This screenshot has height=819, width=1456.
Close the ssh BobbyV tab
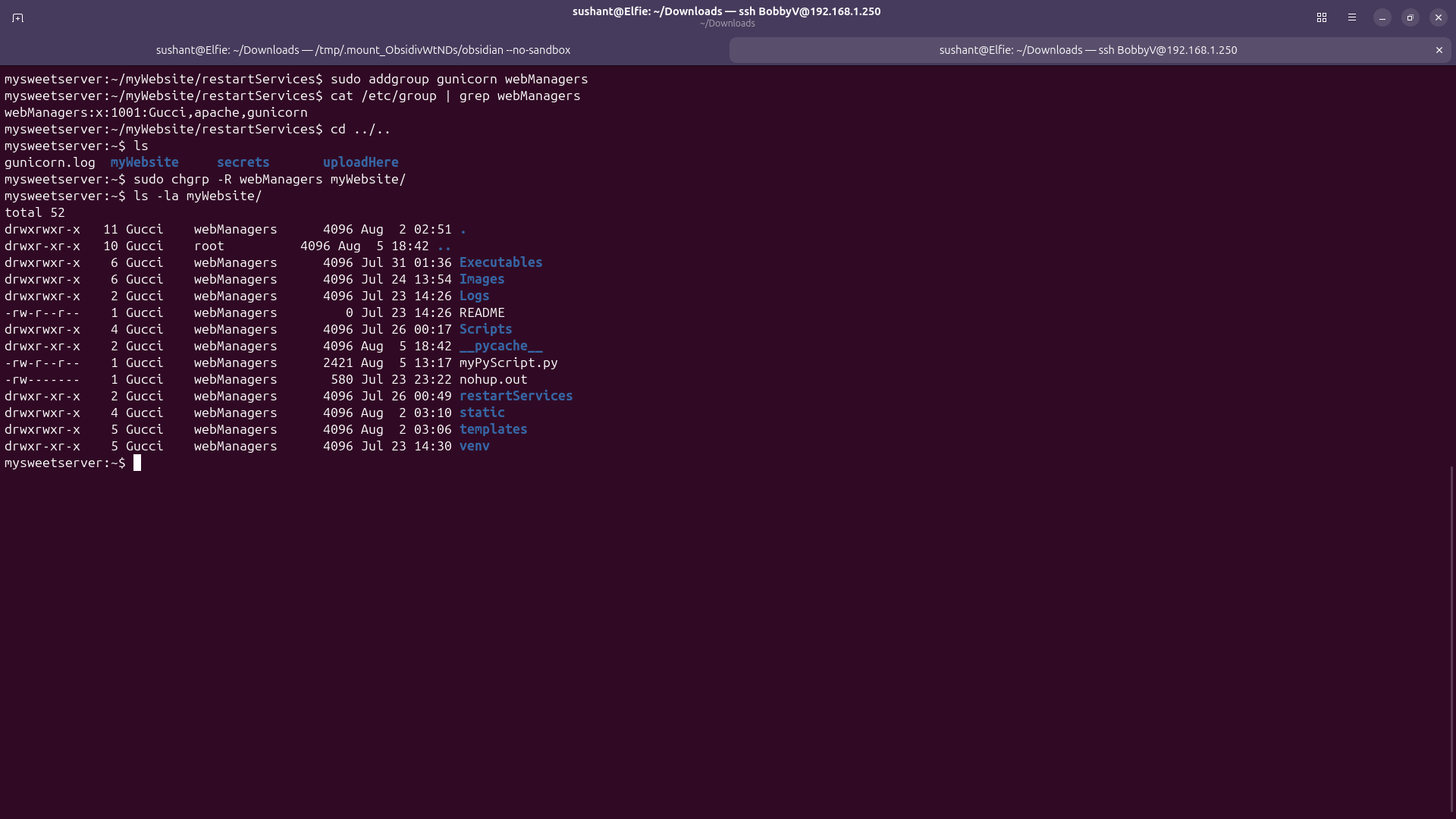[x=1439, y=50]
